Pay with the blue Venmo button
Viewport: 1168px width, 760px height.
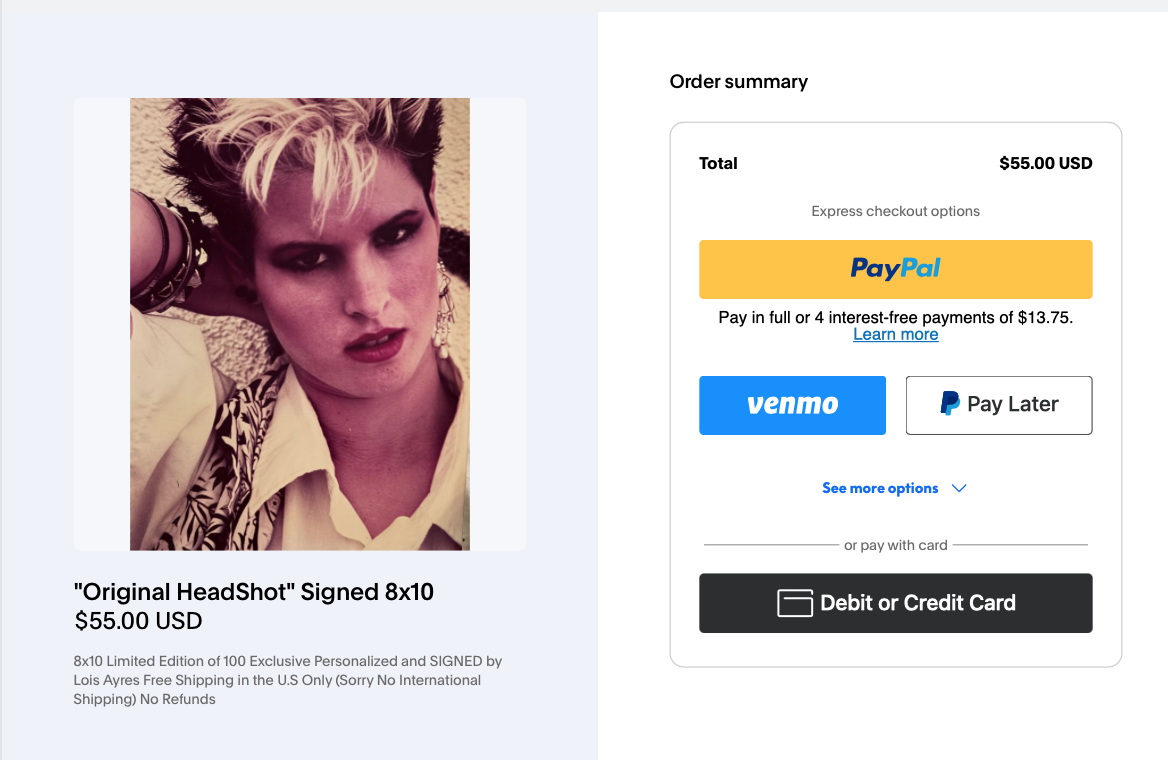pos(793,405)
